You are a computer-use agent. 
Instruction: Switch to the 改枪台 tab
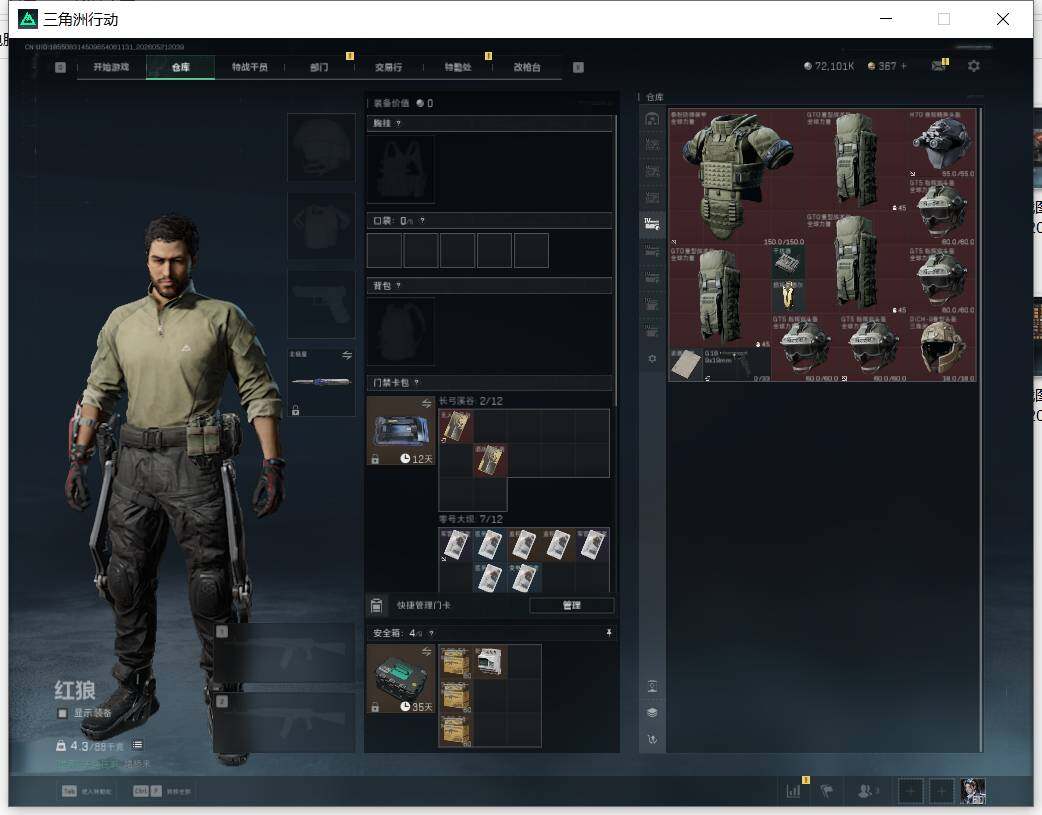pyautogui.click(x=527, y=67)
